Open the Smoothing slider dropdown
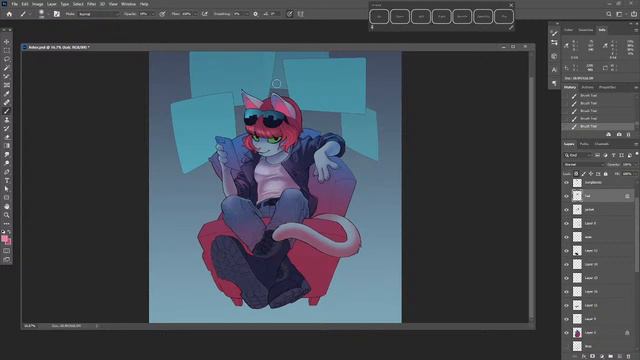Viewport: 640px width, 360px height. click(x=247, y=14)
